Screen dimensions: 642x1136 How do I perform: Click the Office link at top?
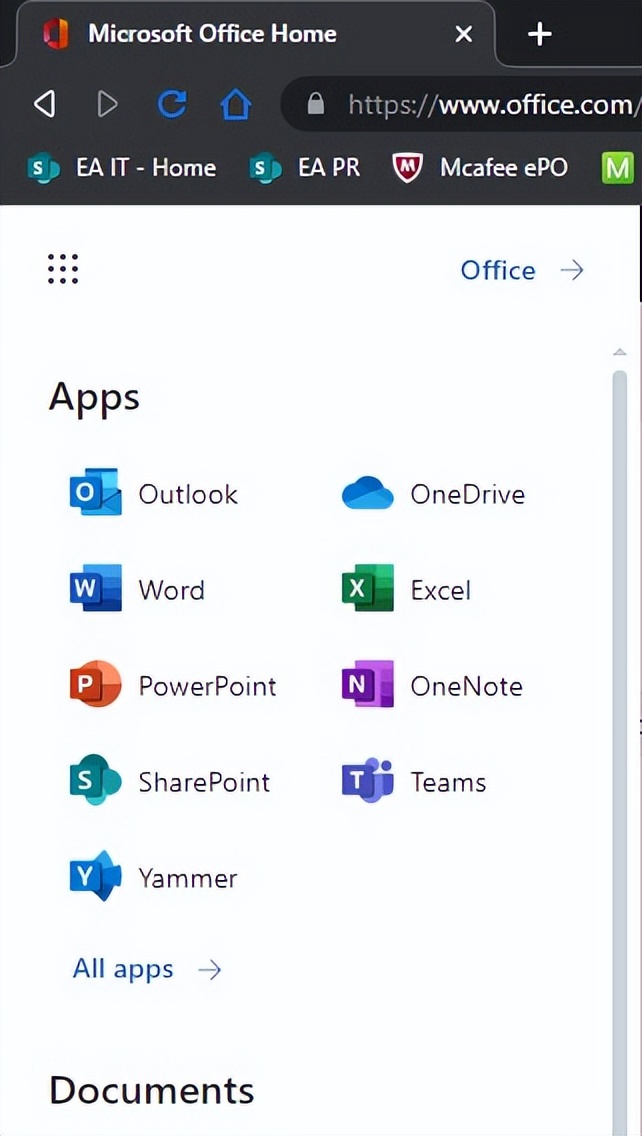pos(498,270)
